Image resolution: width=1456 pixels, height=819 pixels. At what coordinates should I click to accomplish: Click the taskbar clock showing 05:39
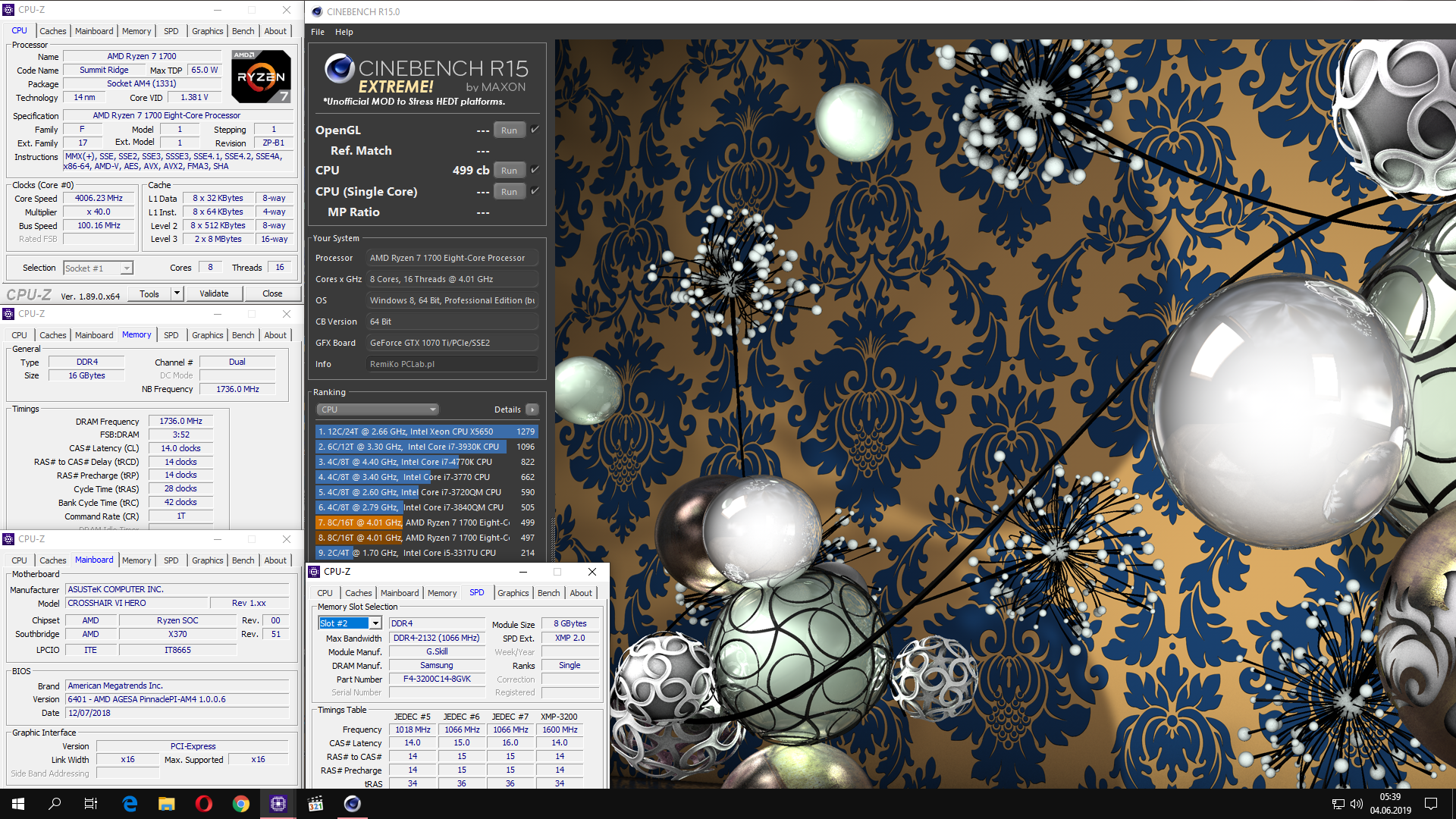1390,804
